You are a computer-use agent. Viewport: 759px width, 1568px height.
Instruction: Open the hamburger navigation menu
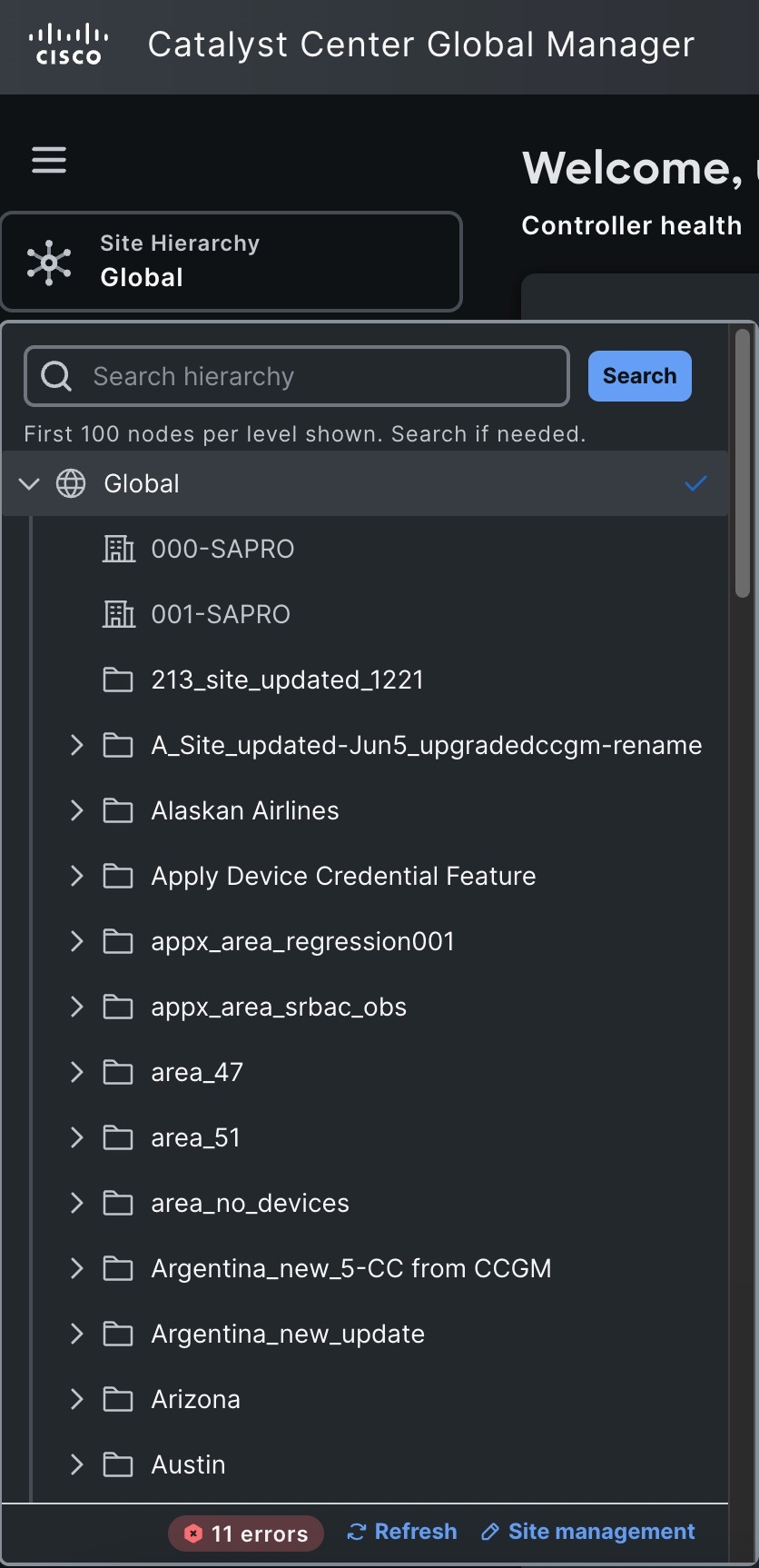coord(49,160)
